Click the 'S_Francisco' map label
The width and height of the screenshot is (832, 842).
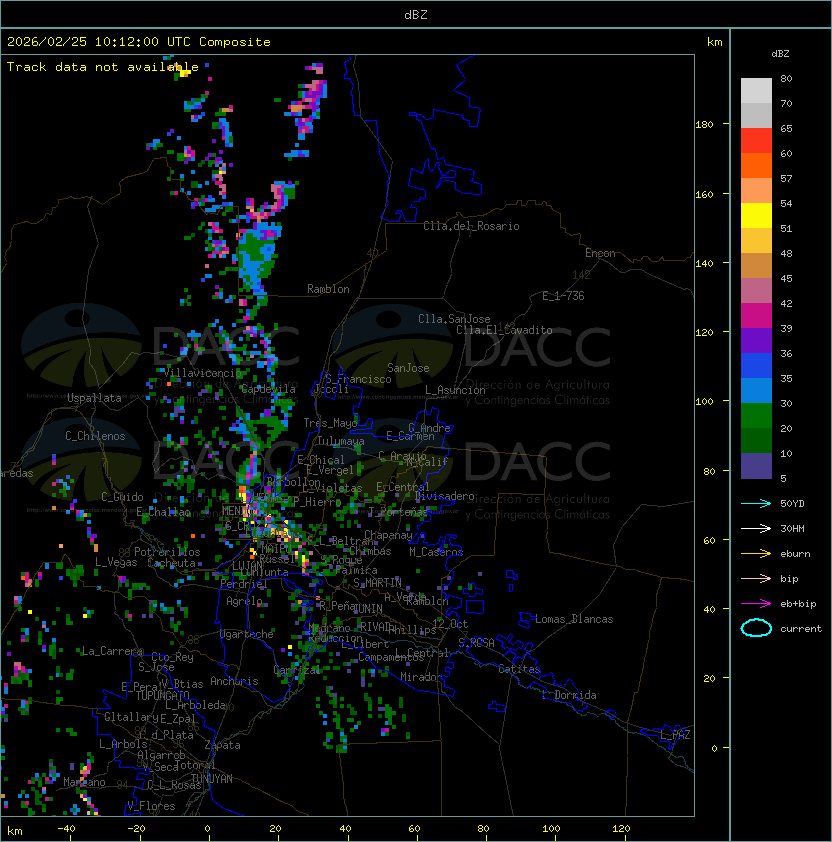pos(358,379)
